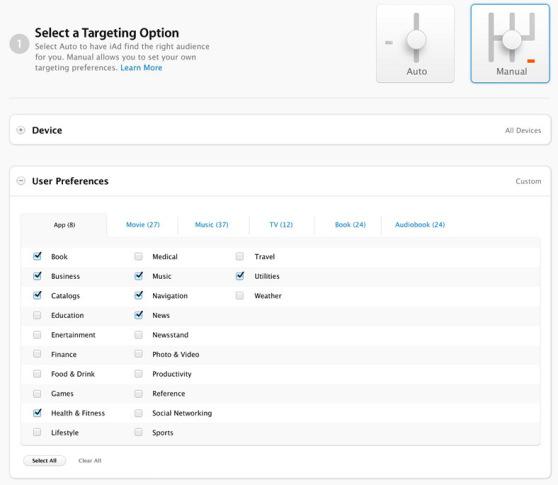Open the Book (24) tab
The width and height of the screenshot is (558, 485).
pos(350,225)
